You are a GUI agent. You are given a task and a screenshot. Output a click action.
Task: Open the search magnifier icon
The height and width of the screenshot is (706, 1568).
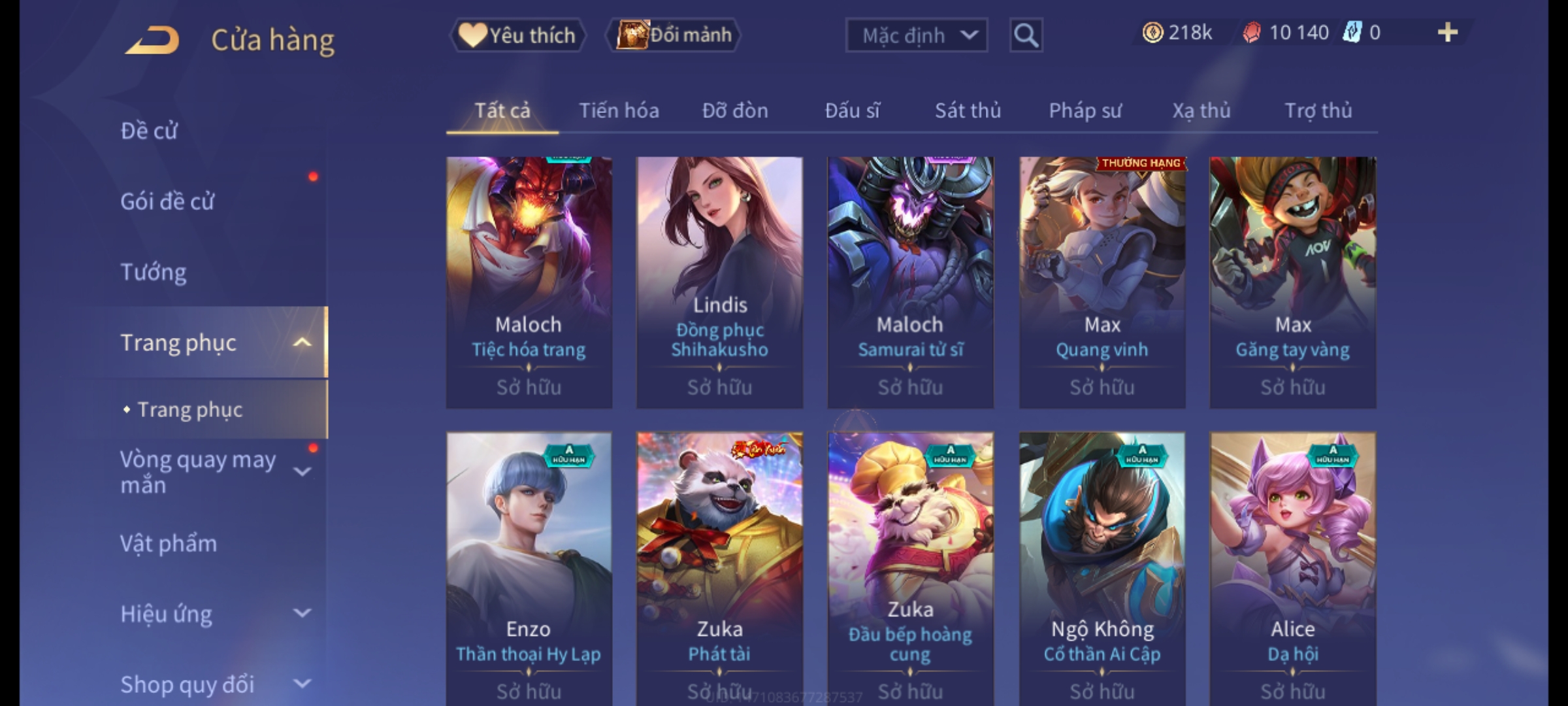click(x=1026, y=35)
